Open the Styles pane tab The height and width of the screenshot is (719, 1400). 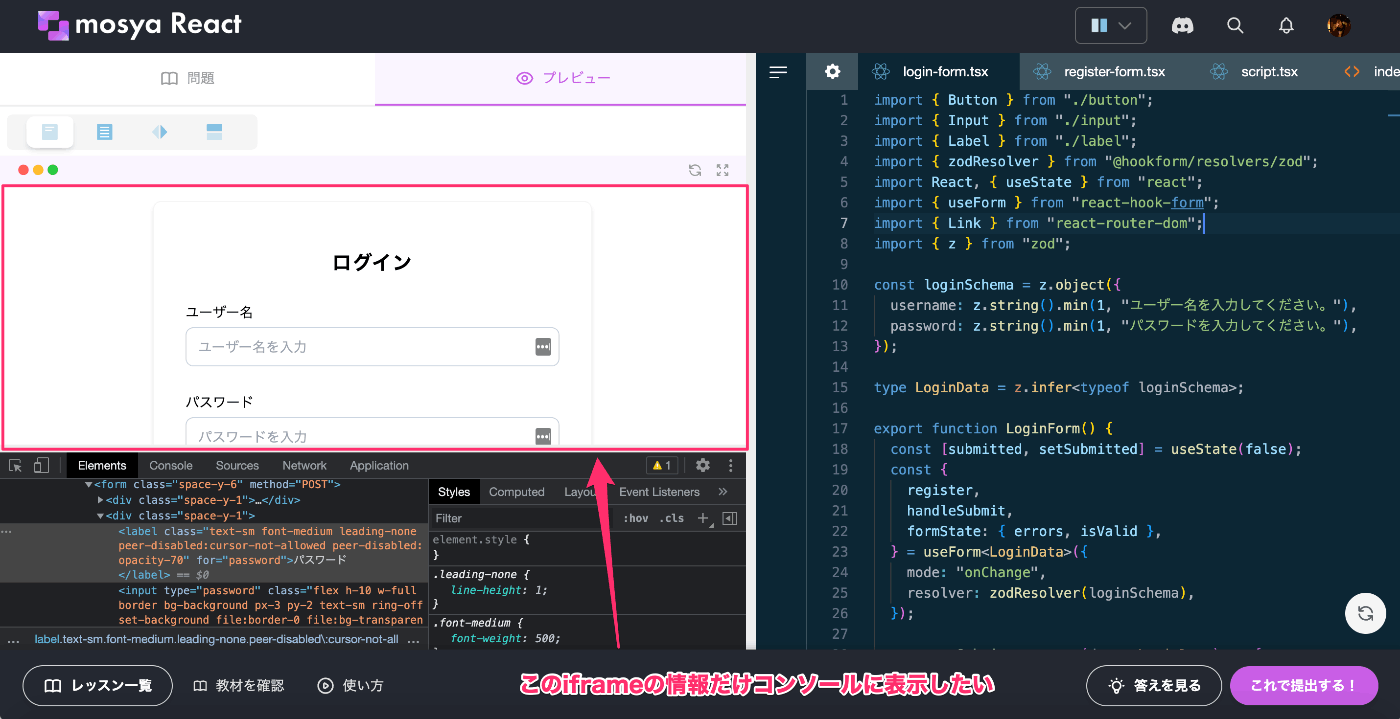coord(454,492)
